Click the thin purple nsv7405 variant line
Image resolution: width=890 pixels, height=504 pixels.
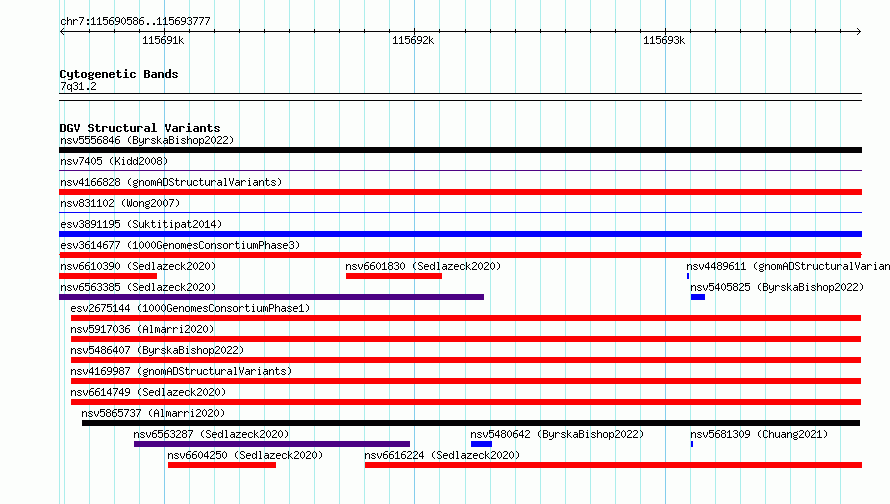460,170
